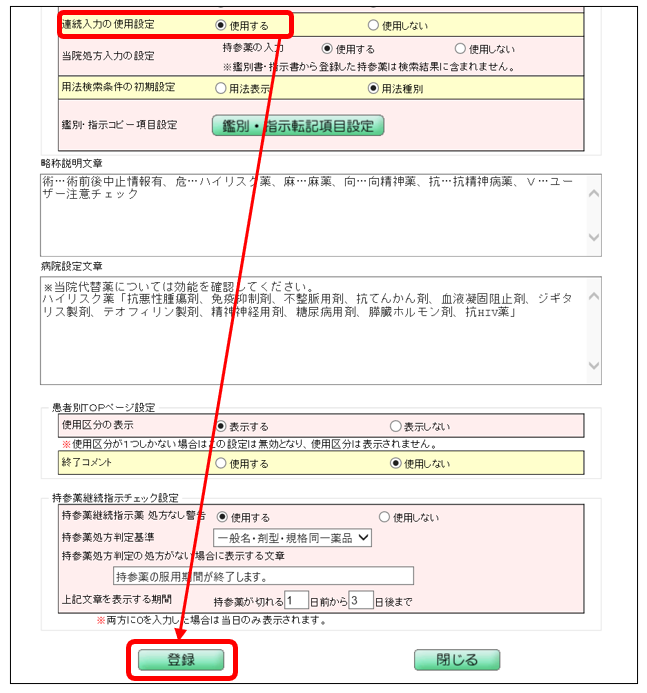Select 用法種別 radio option
The image size is (647, 693).
click(x=373, y=88)
